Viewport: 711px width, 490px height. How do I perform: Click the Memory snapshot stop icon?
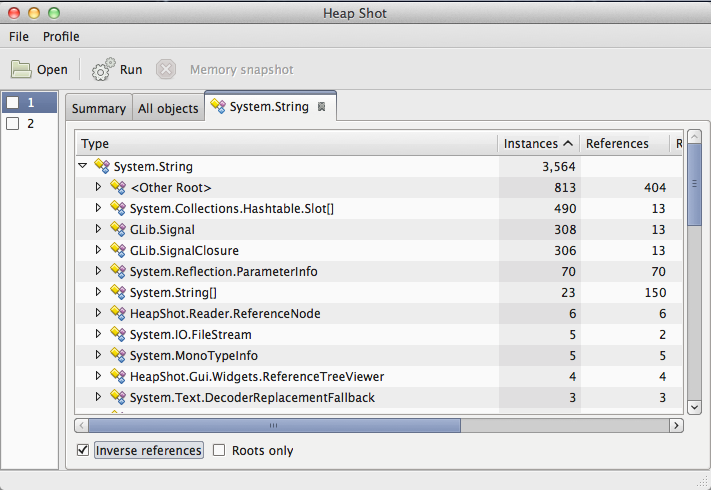coord(166,69)
